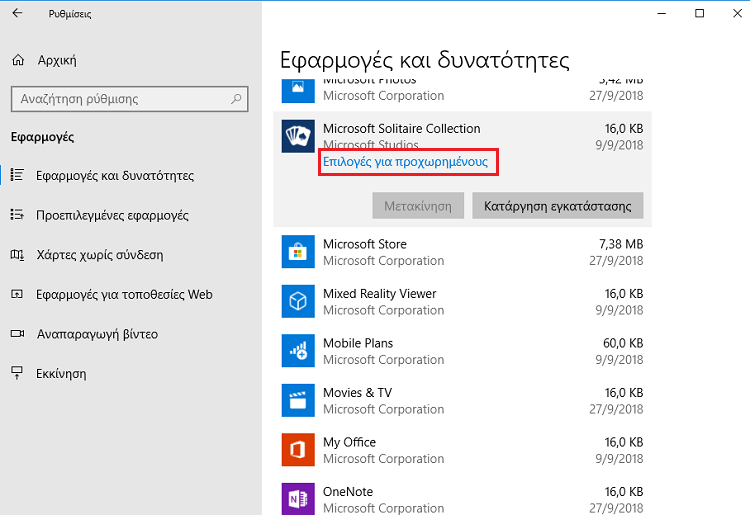Click the Microsoft Store bag icon
This screenshot has width=750, height=515.
pyautogui.click(x=298, y=252)
